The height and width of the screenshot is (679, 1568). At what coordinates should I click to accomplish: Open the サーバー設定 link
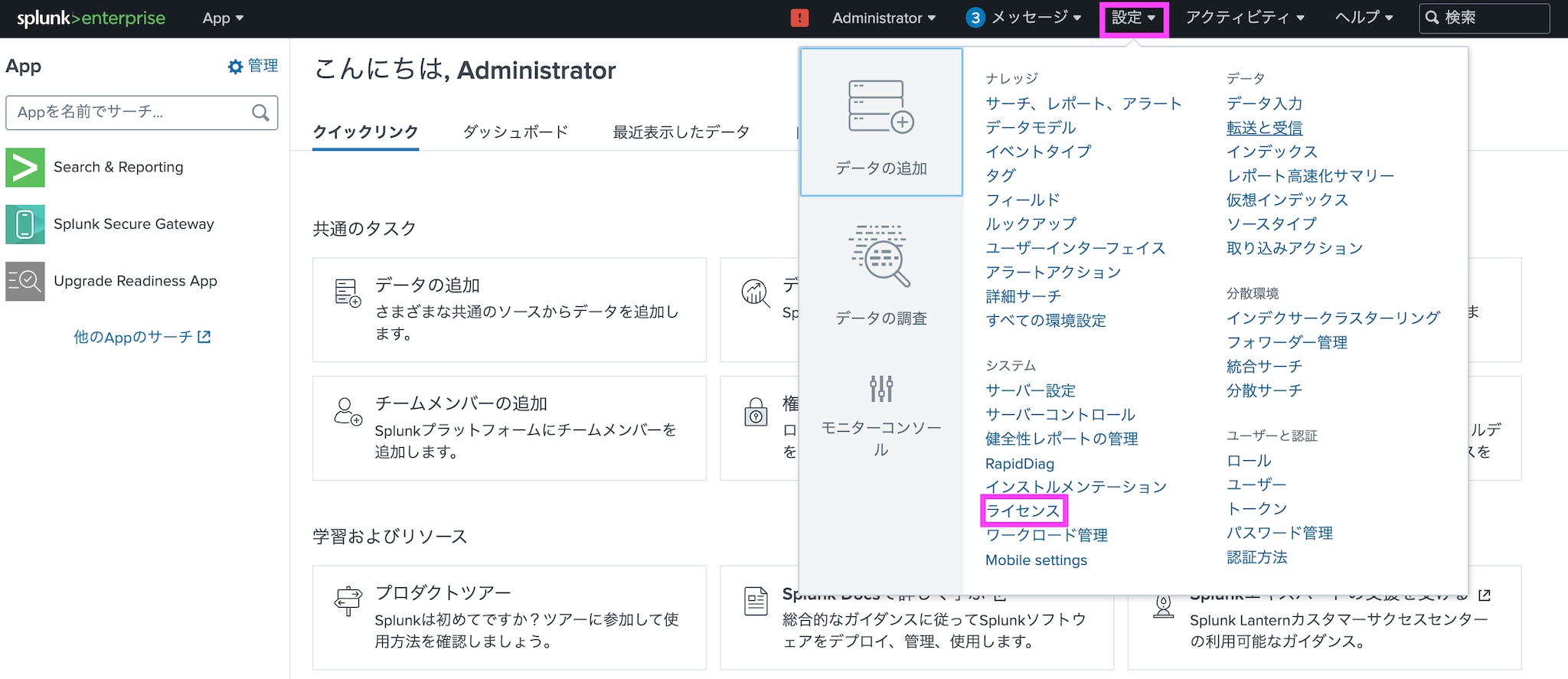tap(1031, 390)
